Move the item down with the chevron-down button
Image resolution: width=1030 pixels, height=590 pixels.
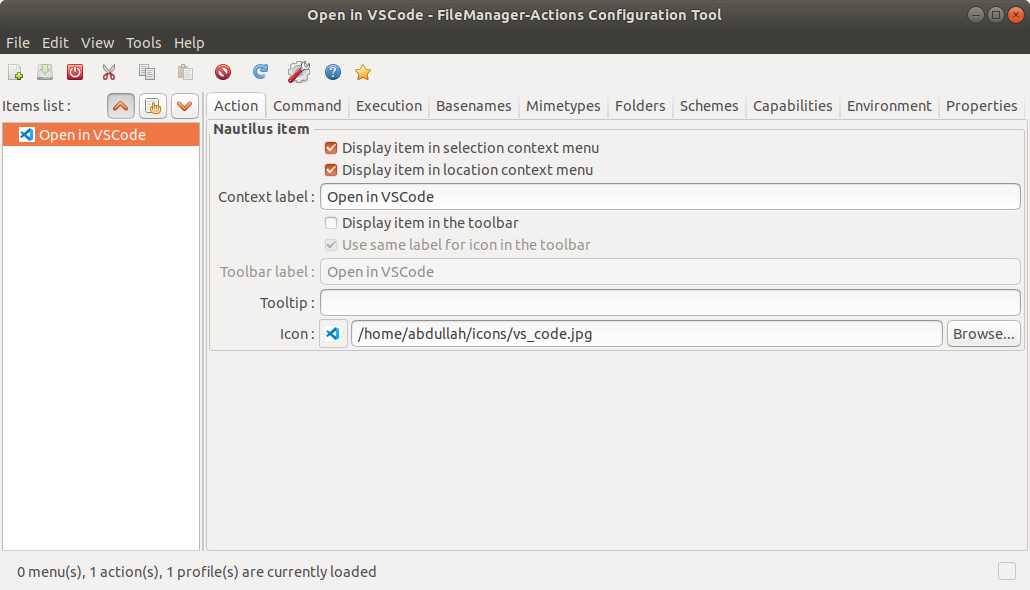(184, 106)
